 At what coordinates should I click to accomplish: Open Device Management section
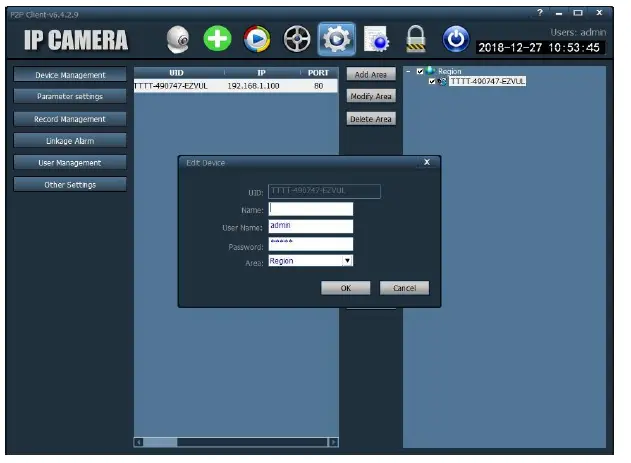pyautogui.click(x=70, y=75)
